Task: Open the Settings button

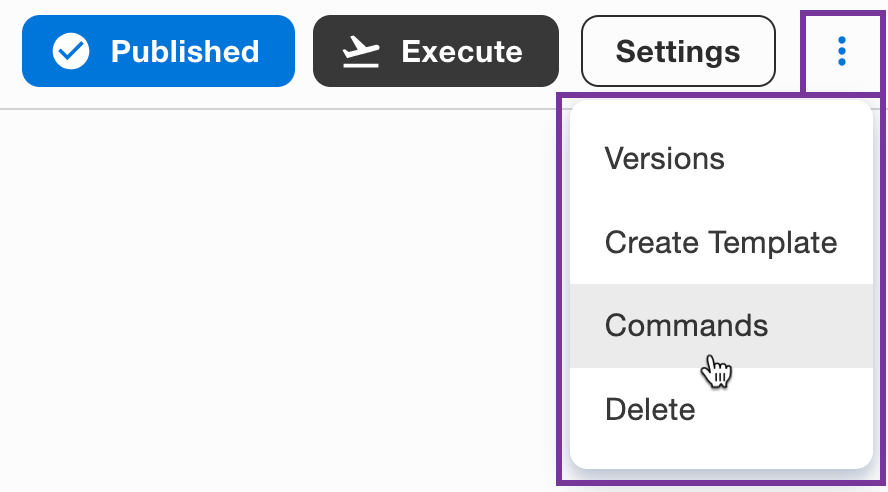Action: coord(678,51)
